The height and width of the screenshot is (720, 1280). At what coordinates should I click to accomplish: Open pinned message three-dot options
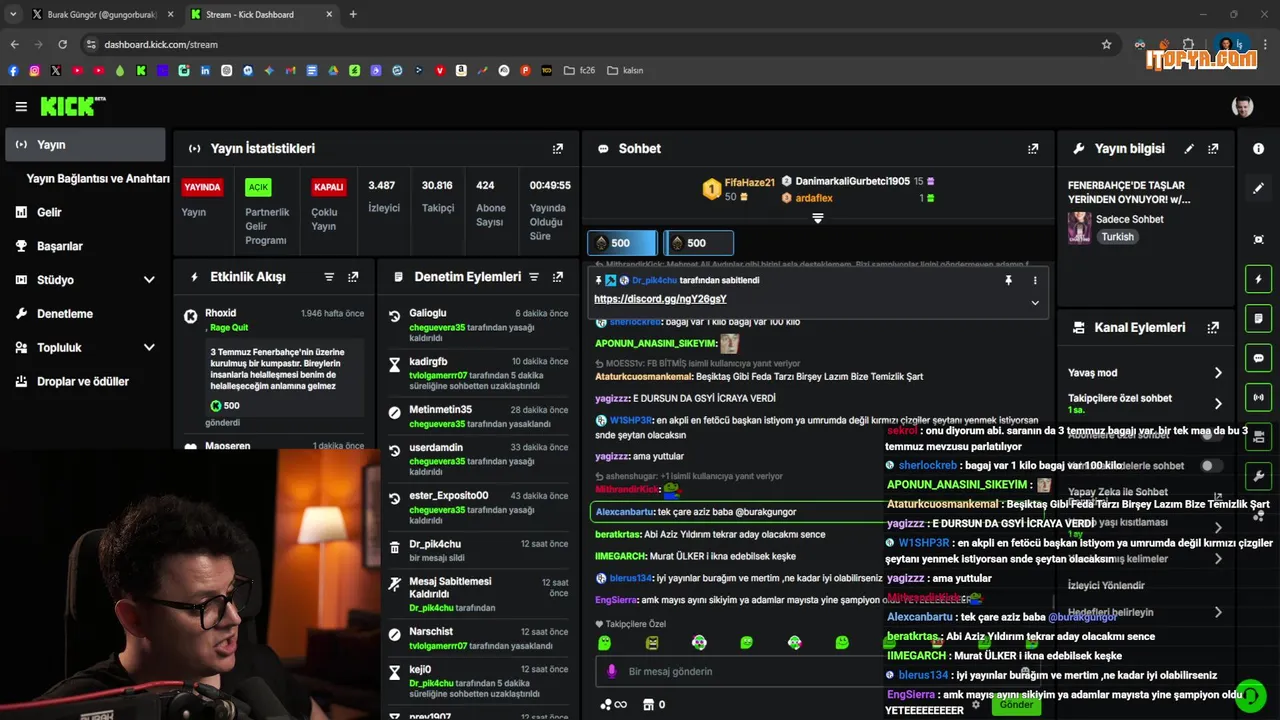(1035, 281)
